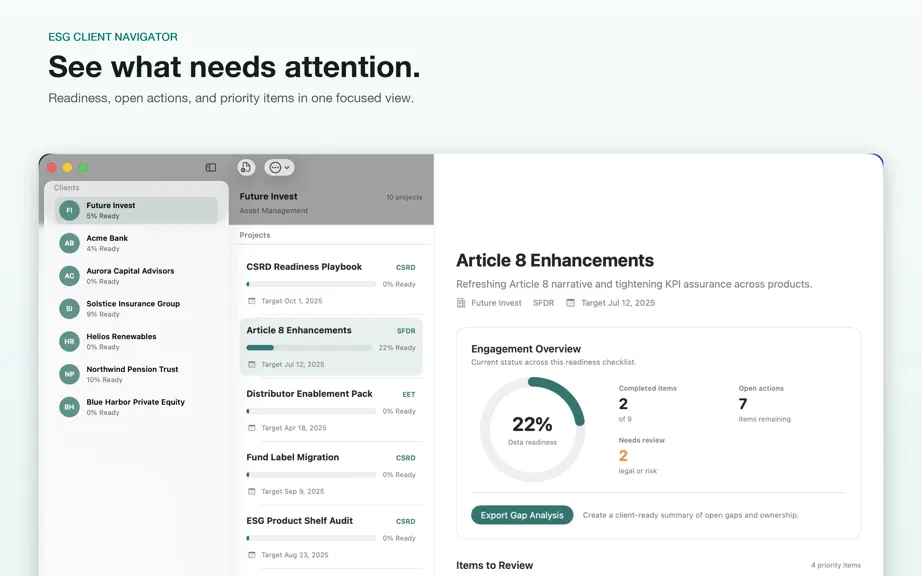Viewport: 922px width, 576px height.
Task: Click calendar icon beside Target Sep 9, 2025
Action: click(252, 491)
